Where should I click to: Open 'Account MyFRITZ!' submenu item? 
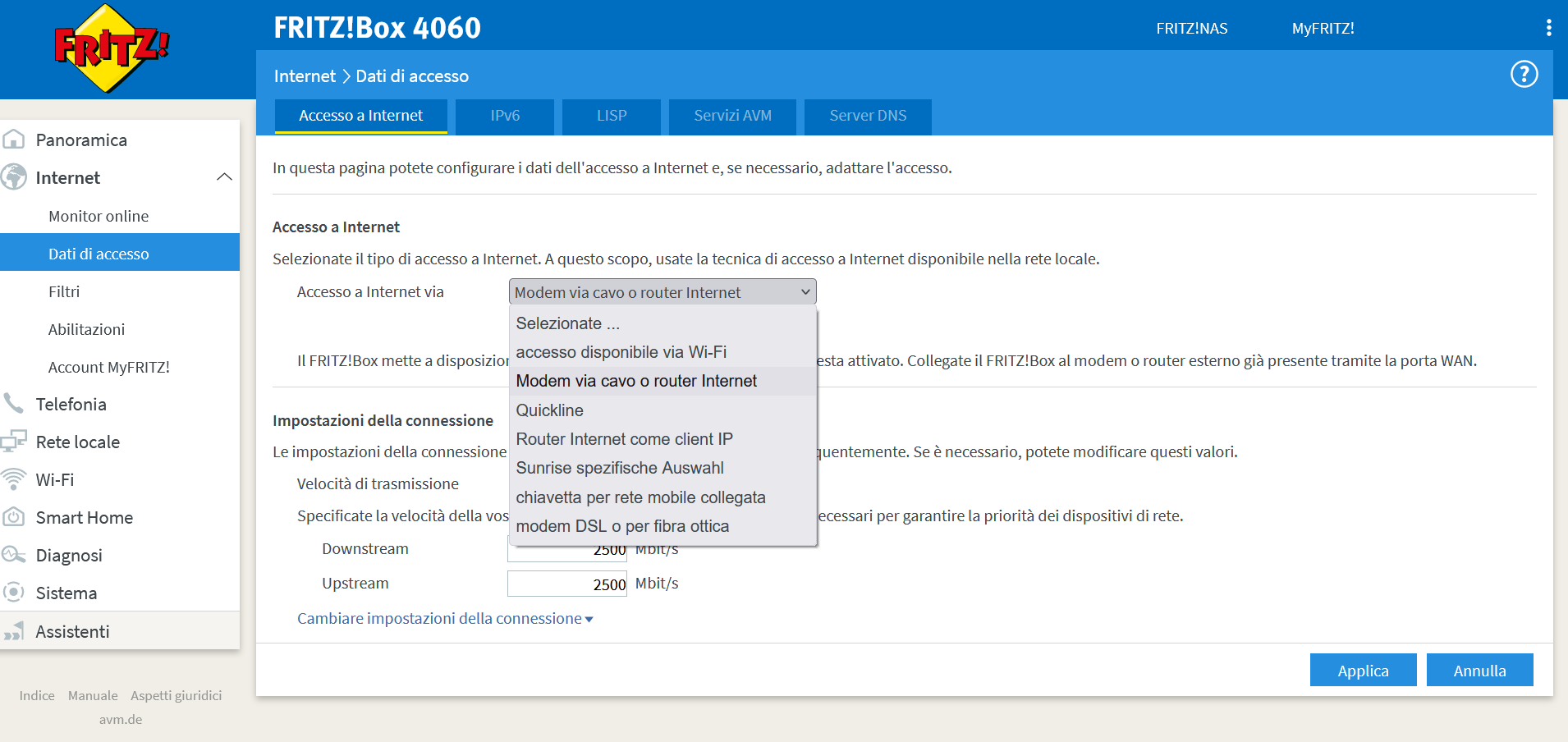pyautogui.click(x=120, y=367)
